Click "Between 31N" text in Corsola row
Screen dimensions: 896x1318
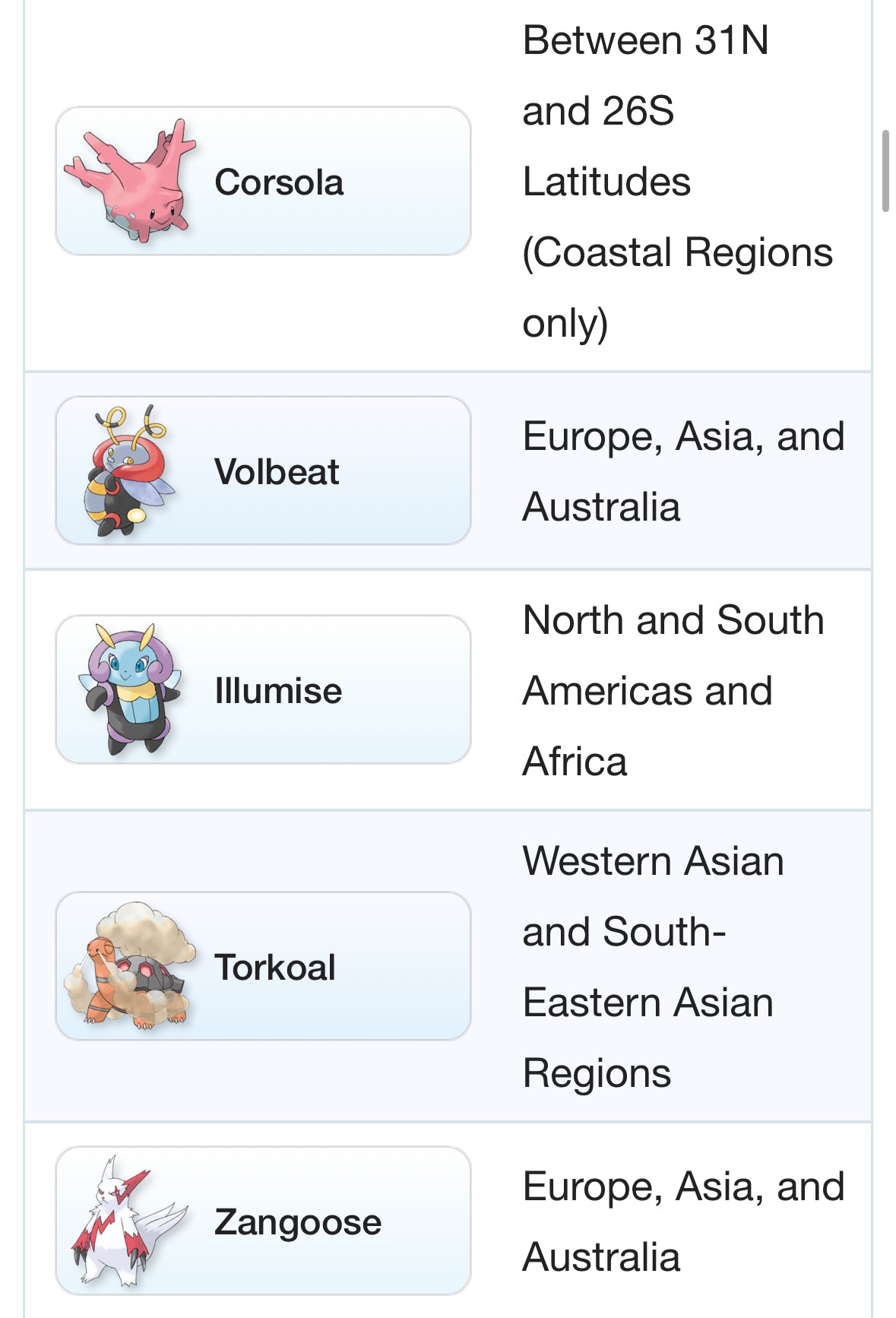tap(645, 40)
